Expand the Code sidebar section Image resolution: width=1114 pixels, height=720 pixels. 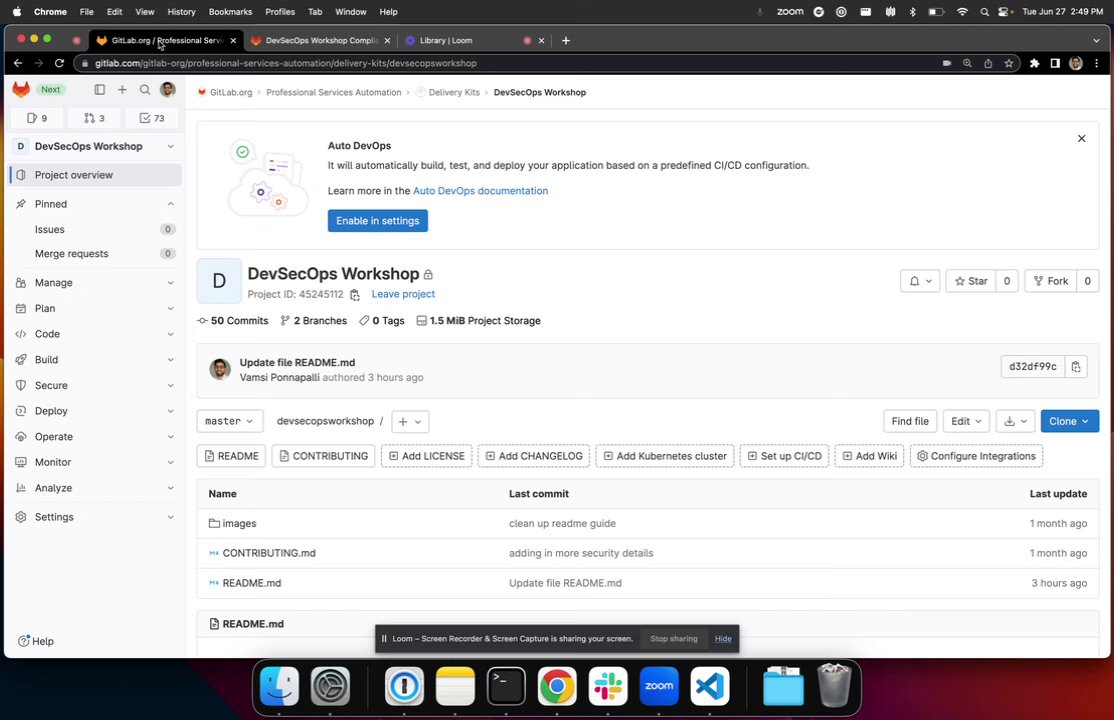[x=94, y=334]
